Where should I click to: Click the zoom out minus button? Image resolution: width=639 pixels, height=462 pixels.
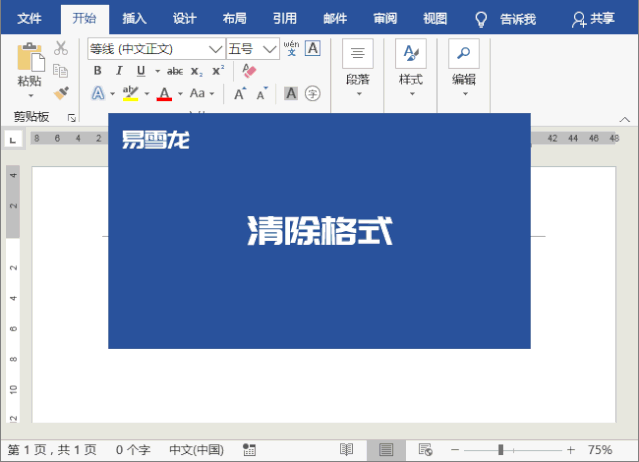coord(455,450)
